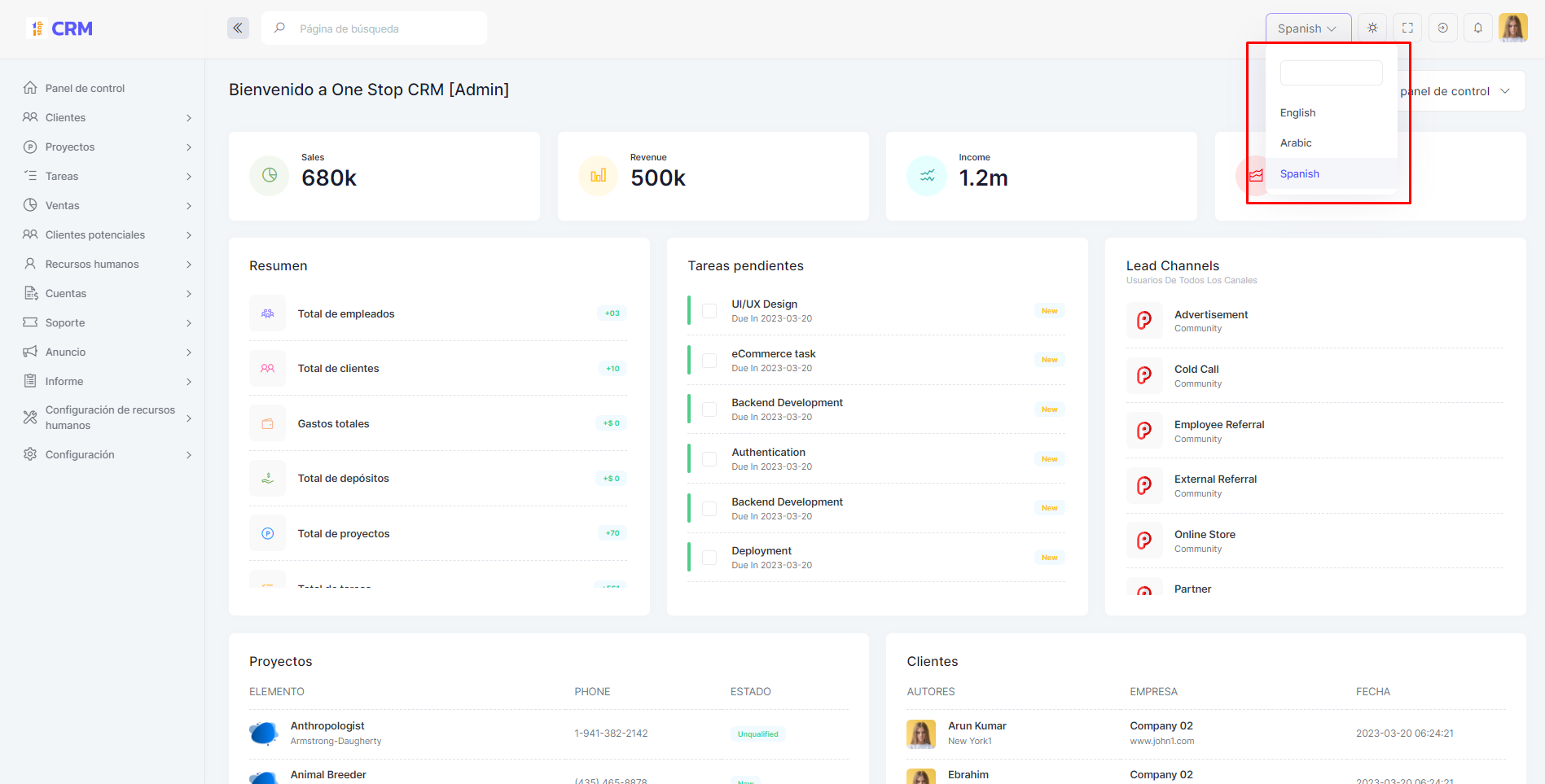The height and width of the screenshot is (784, 1545).
Task: Click the Advertisement channel icon
Action: tap(1144, 320)
